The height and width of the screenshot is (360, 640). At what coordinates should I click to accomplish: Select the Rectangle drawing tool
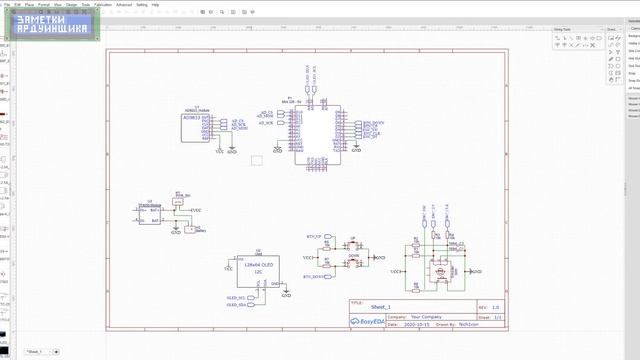click(x=618, y=59)
